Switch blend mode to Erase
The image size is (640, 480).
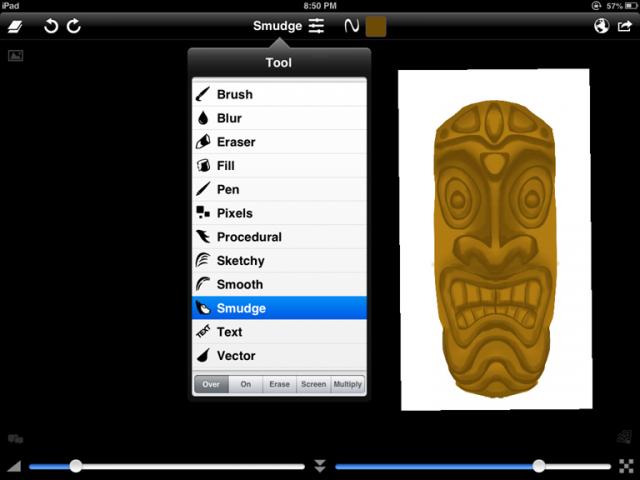(x=279, y=384)
